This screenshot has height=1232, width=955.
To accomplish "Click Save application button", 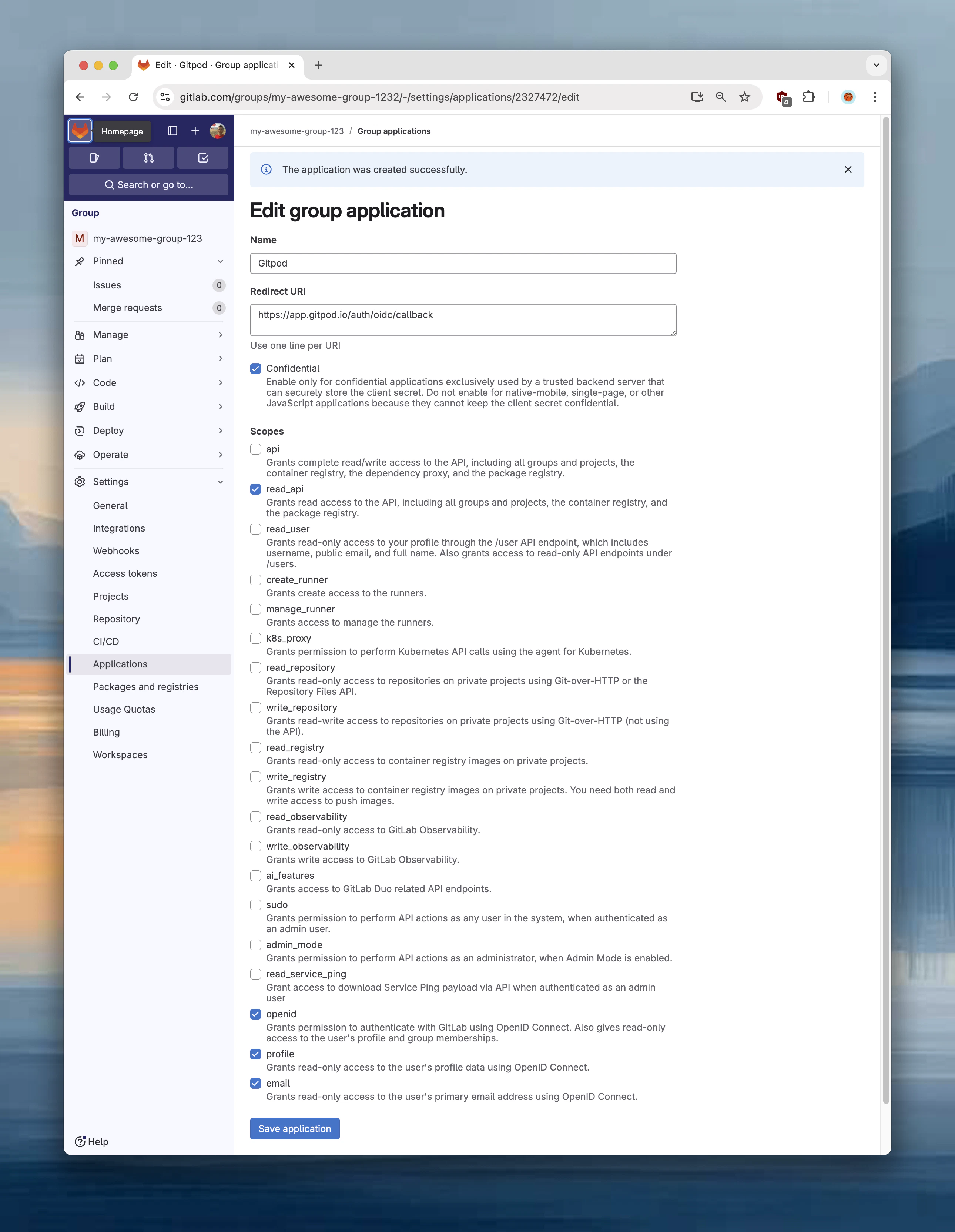I will (x=294, y=1128).
